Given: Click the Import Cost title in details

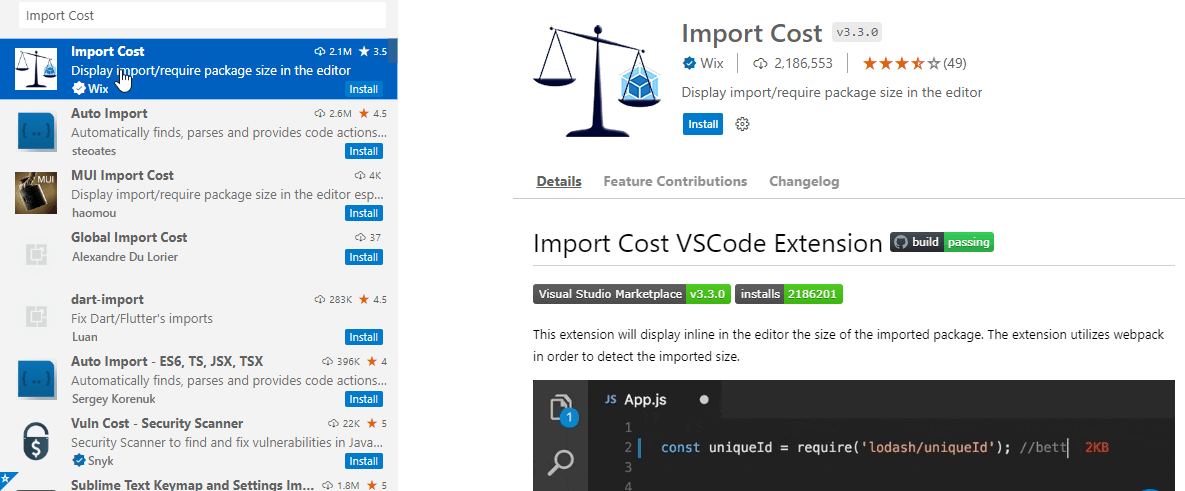Looking at the screenshot, I should tap(752, 33).
